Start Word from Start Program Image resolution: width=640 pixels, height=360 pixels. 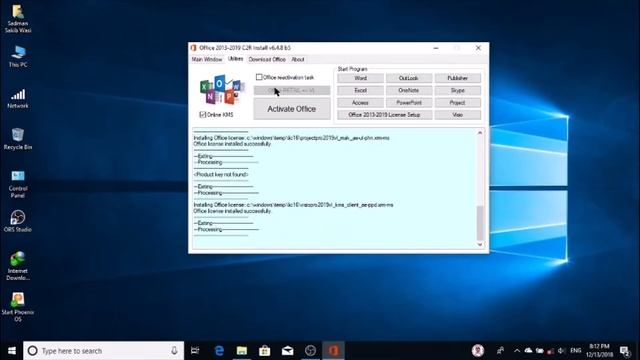click(360, 78)
